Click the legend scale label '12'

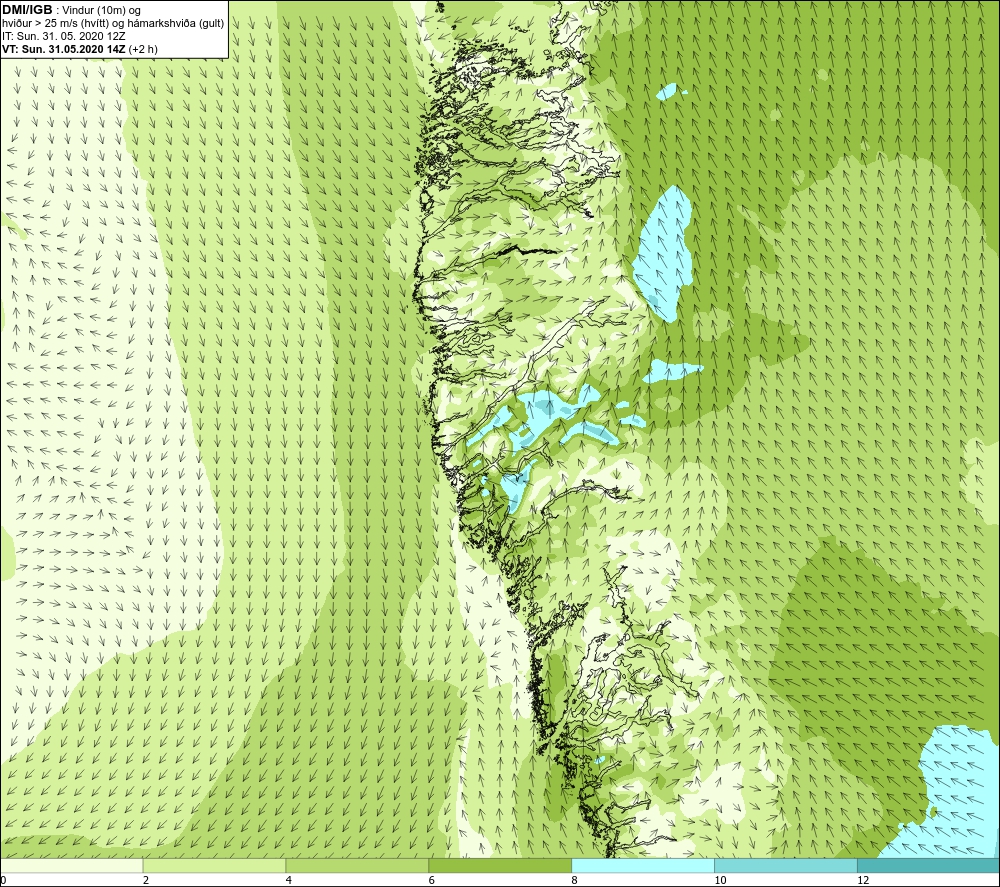[863, 880]
